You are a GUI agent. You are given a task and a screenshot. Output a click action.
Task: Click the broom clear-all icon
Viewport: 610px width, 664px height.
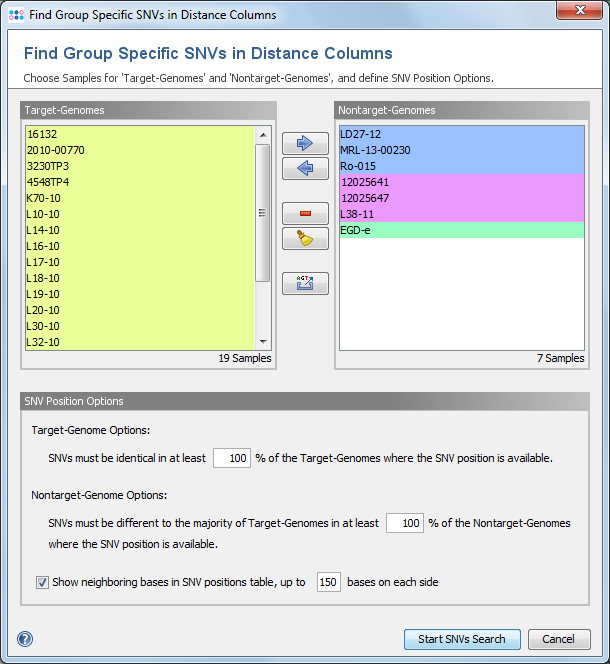[x=305, y=238]
